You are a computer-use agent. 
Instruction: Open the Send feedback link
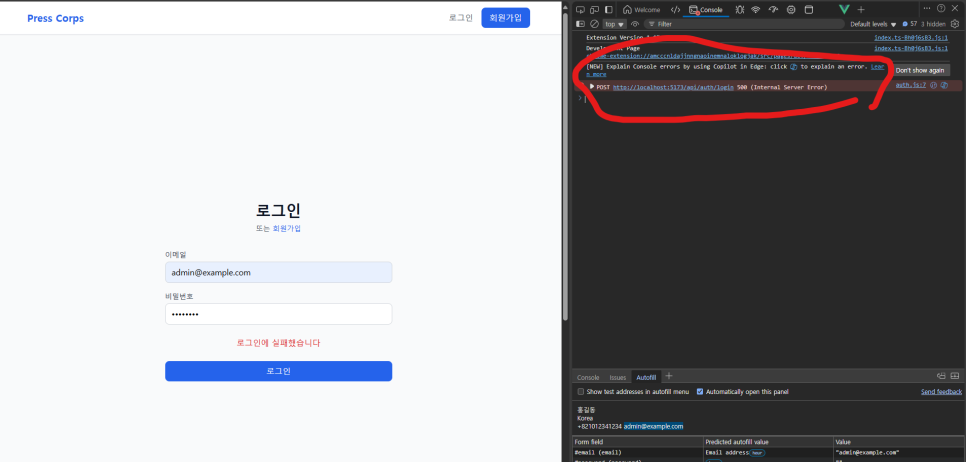coord(941,392)
